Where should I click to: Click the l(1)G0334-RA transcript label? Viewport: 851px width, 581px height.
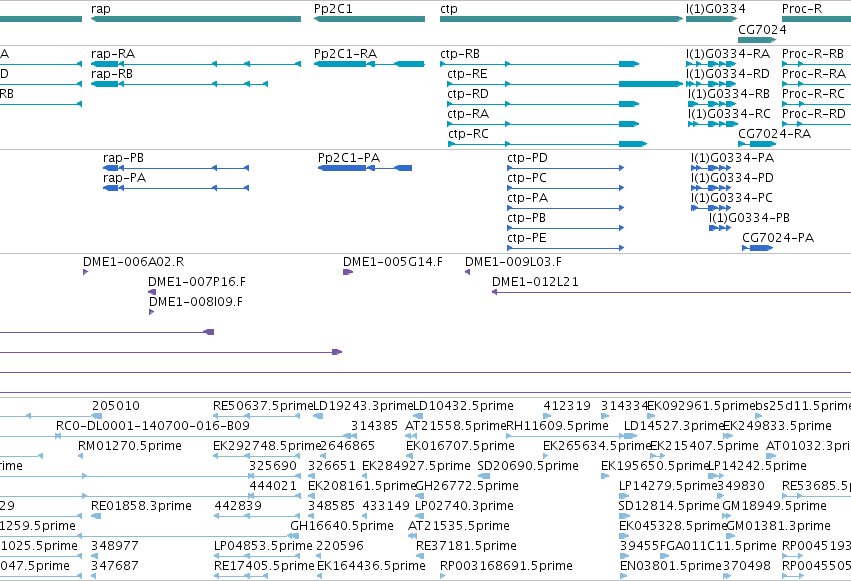(x=728, y=54)
